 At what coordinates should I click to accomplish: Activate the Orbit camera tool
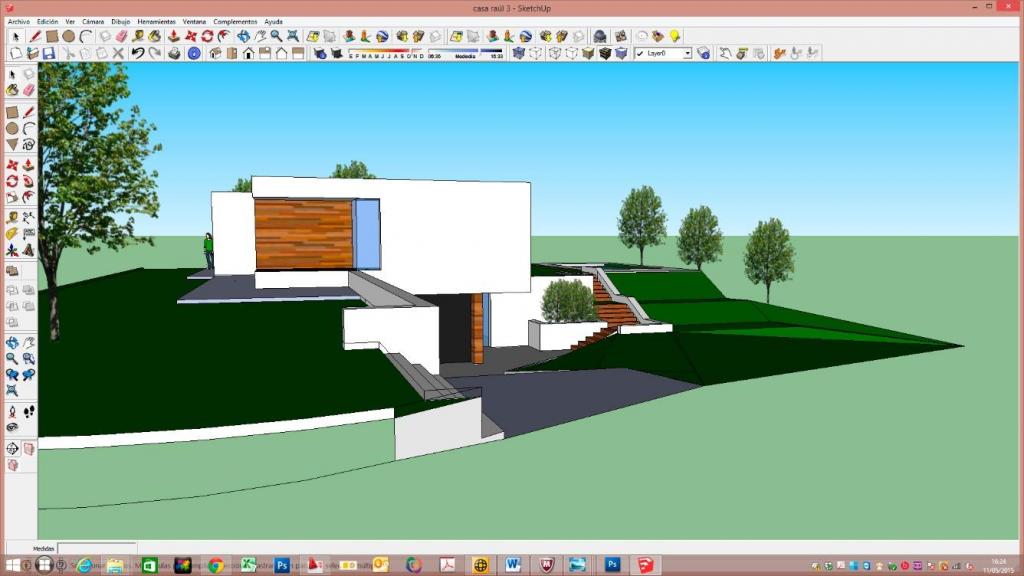(243, 36)
